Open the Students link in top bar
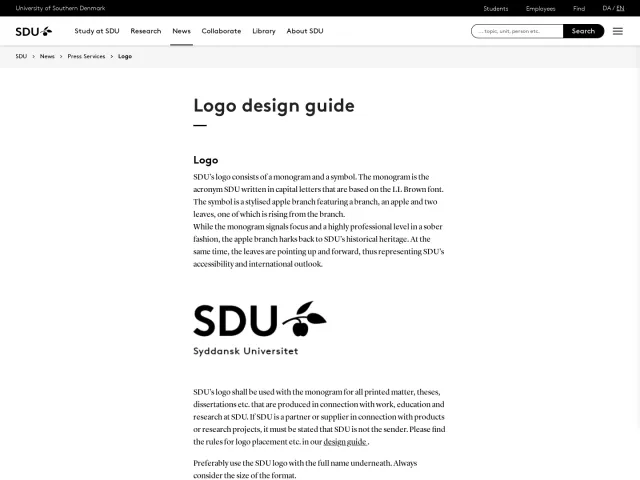The image size is (640, 480). [496, 9]
